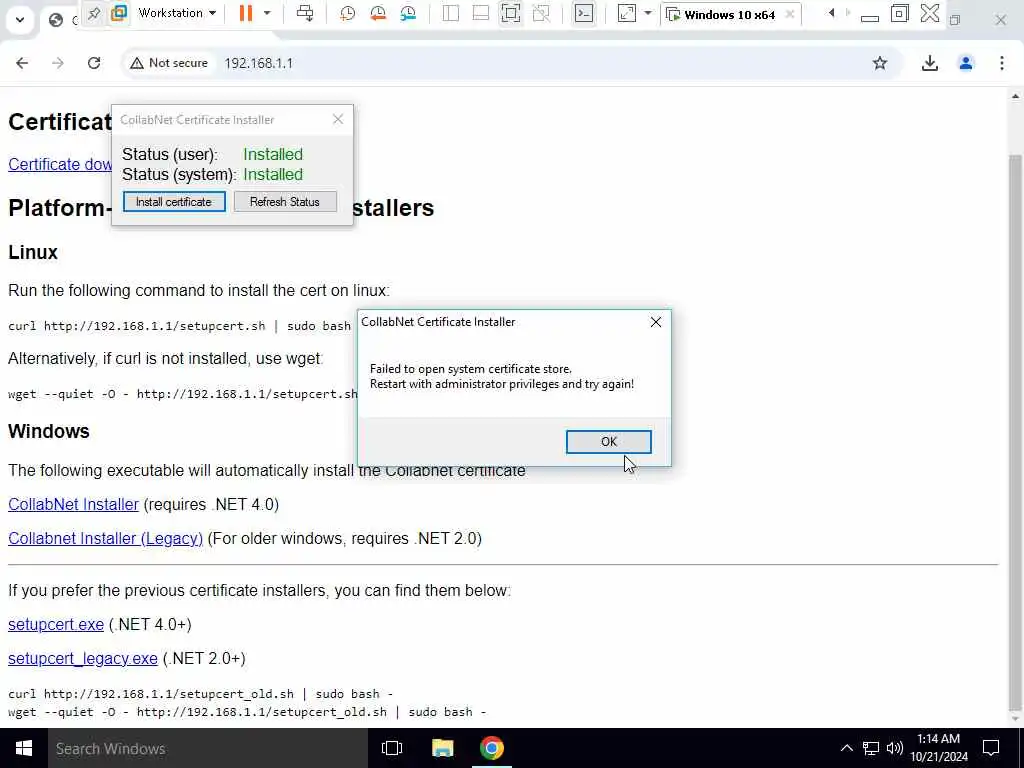The width and height of the screenshot is (1024, 768).
Task: Open the Workstation menu dropdown
Action: (x=176, y=13)
